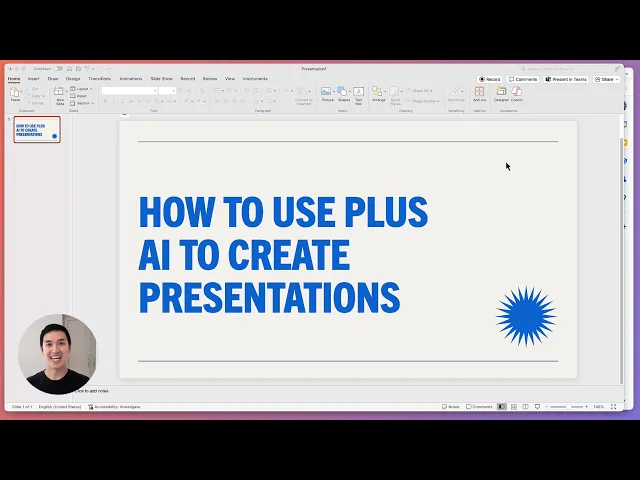Screen dimensions: 640x480
Task: Click the Paste clipboard icon
Action: [x=15, y=92]
